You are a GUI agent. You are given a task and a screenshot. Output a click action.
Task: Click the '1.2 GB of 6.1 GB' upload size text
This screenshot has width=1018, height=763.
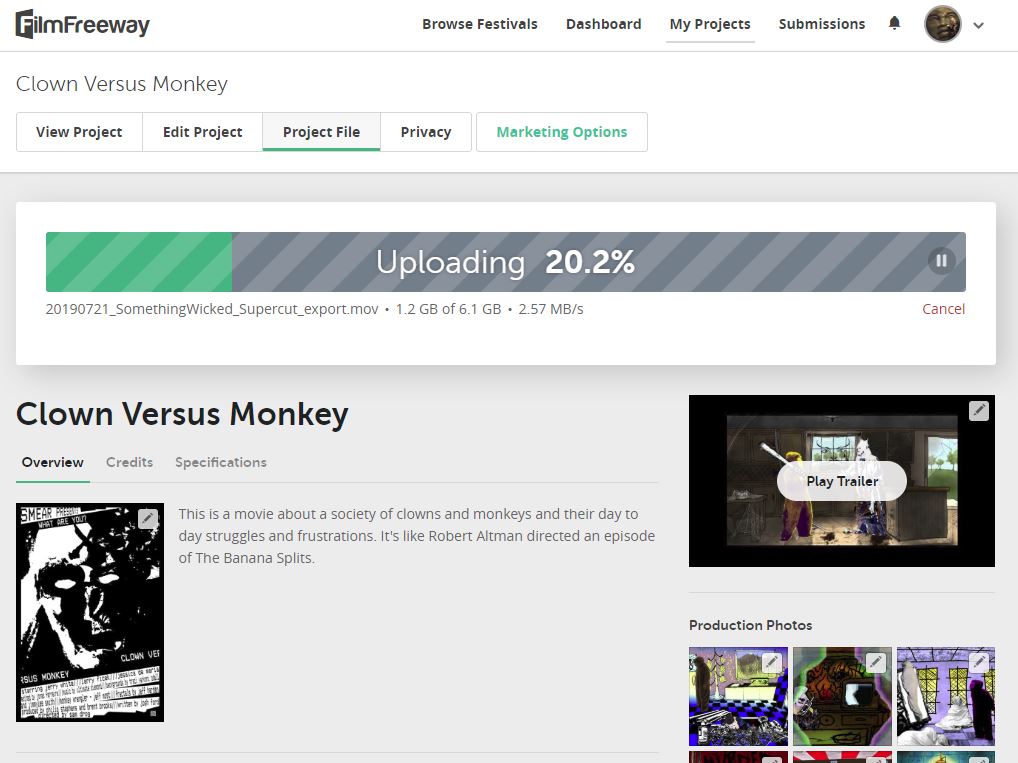pos(449,309)
